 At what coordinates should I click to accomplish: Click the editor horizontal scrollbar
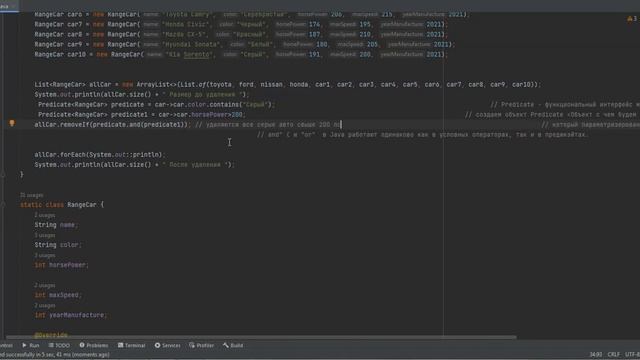(x=261, y=338)
